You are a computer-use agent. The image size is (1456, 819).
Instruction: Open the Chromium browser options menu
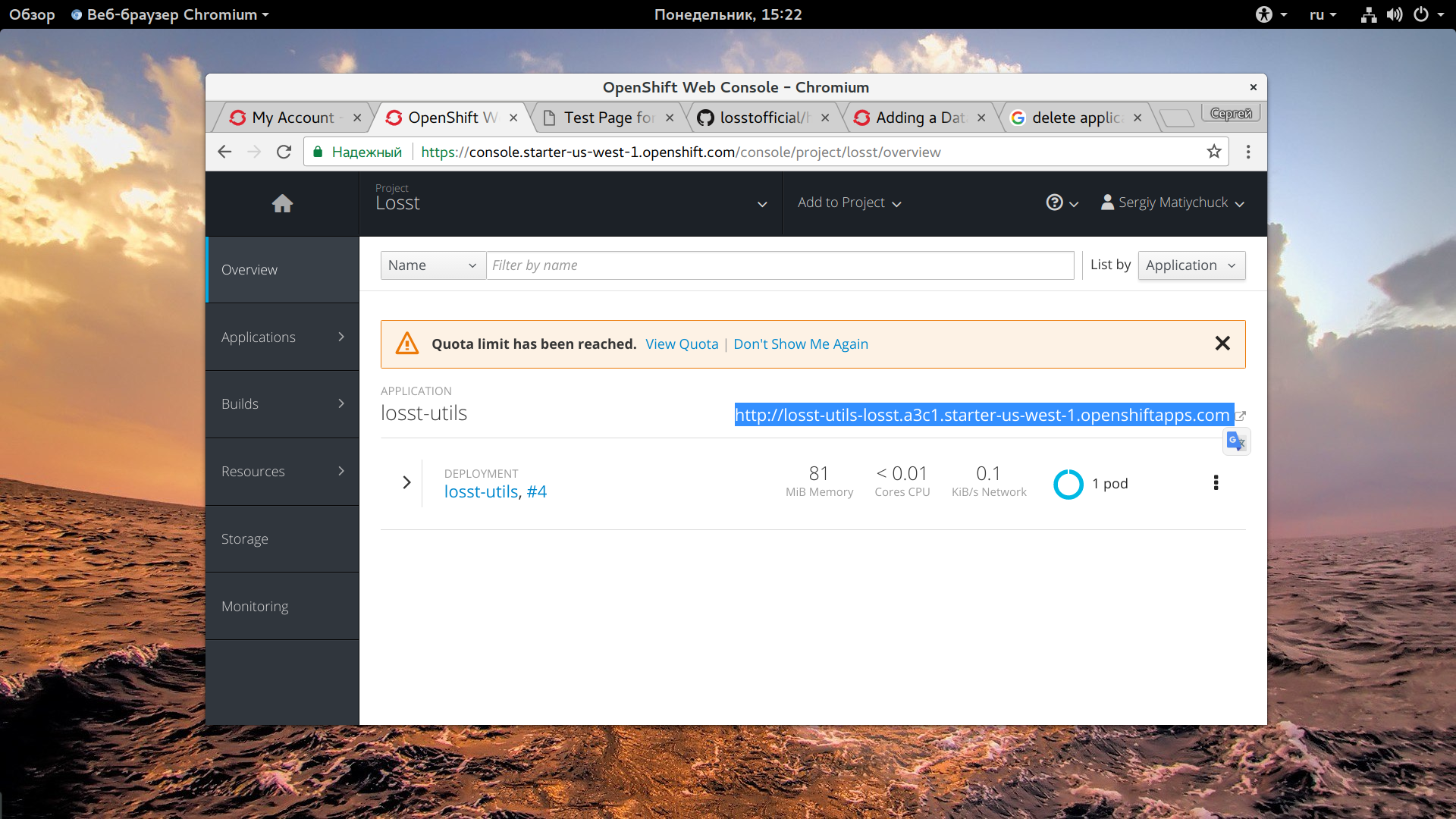point(1248,152)
